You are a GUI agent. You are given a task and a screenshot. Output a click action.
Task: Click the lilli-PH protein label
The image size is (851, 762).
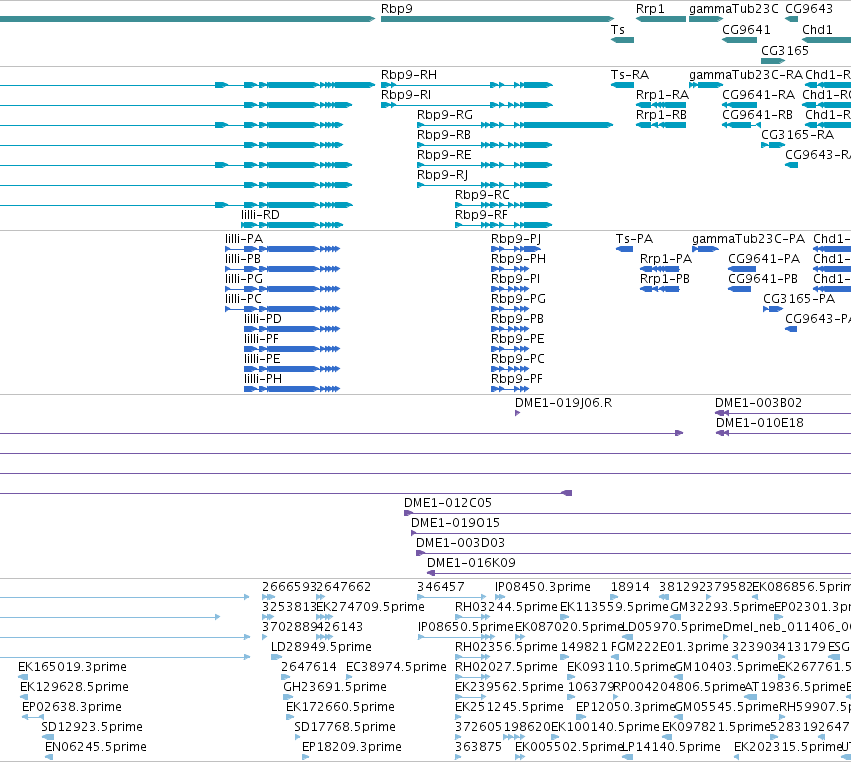coord(263,379)
